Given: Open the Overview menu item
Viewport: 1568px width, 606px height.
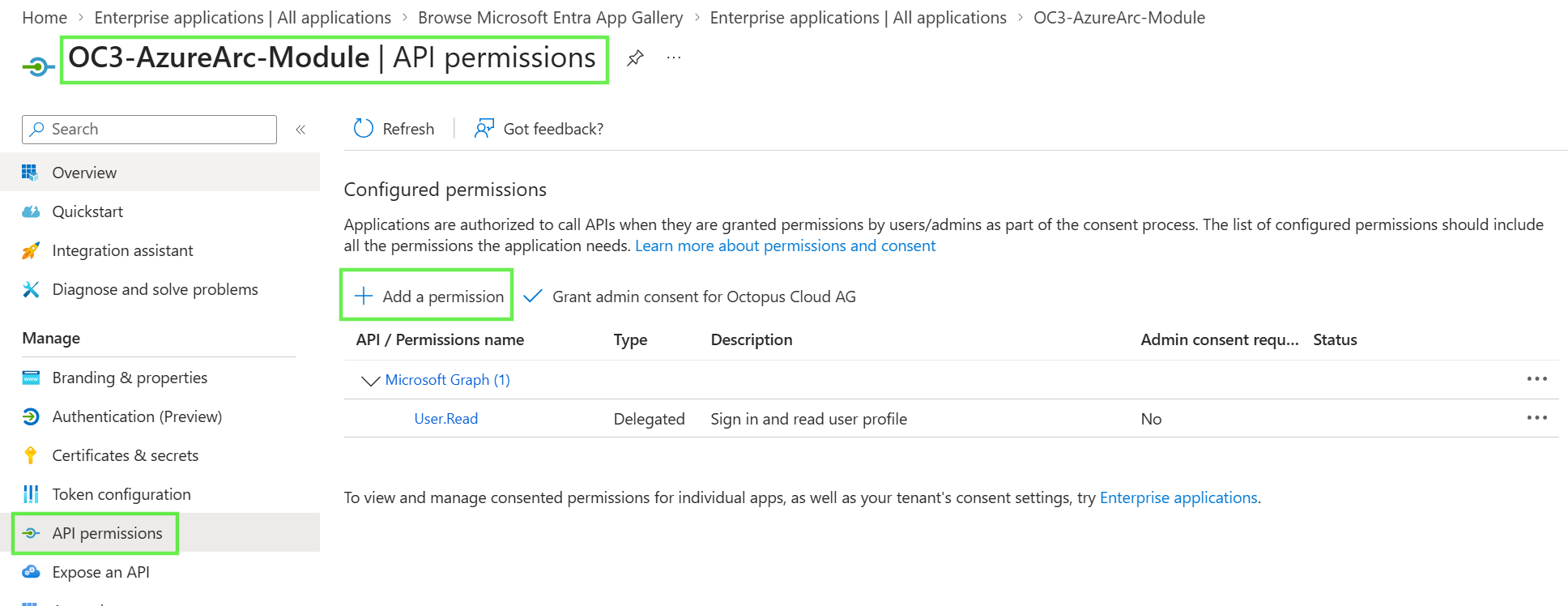Looking at the screenshot, I should pos(160,173).
